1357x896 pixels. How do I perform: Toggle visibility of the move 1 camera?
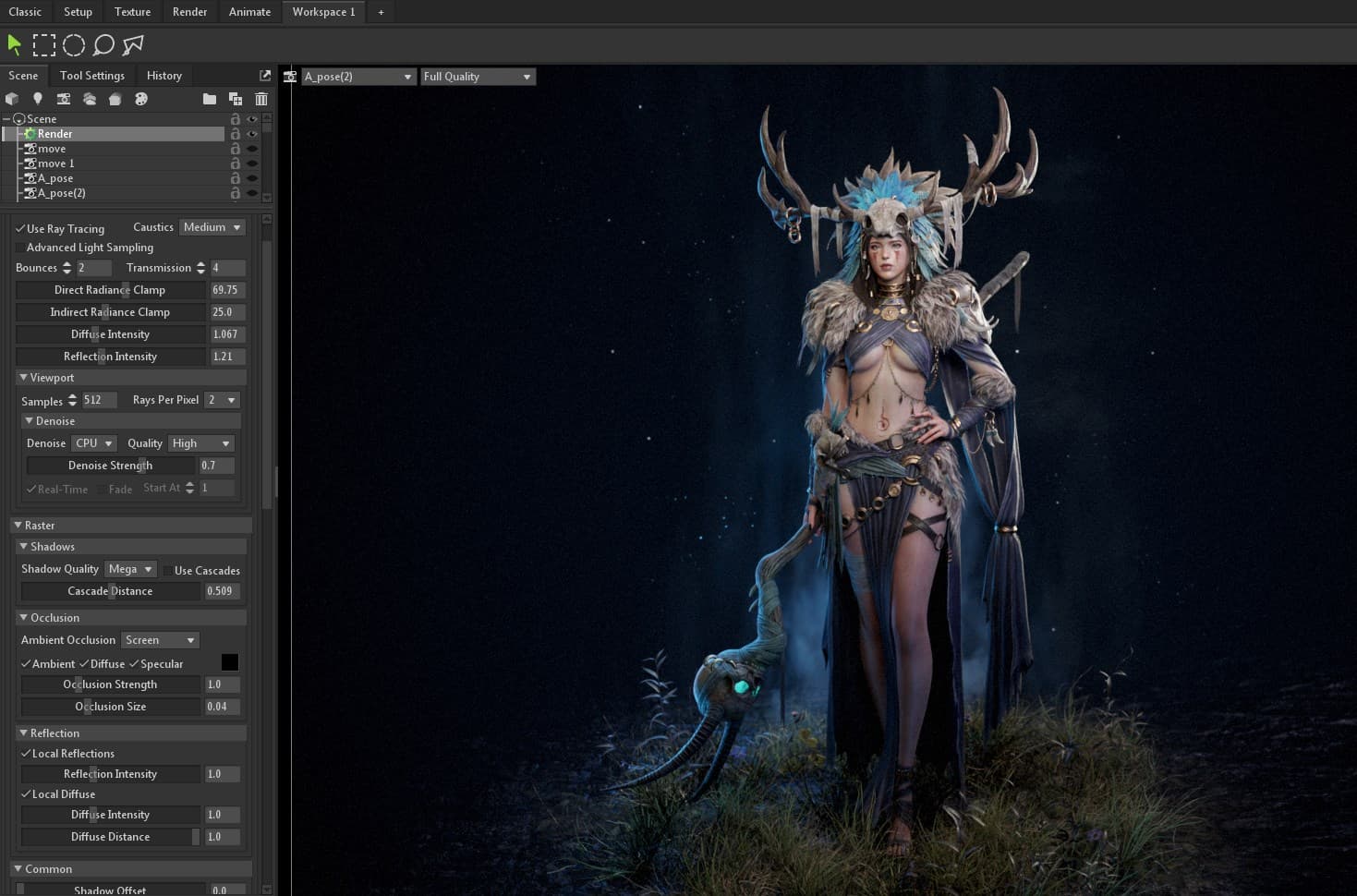click(251, 163)
